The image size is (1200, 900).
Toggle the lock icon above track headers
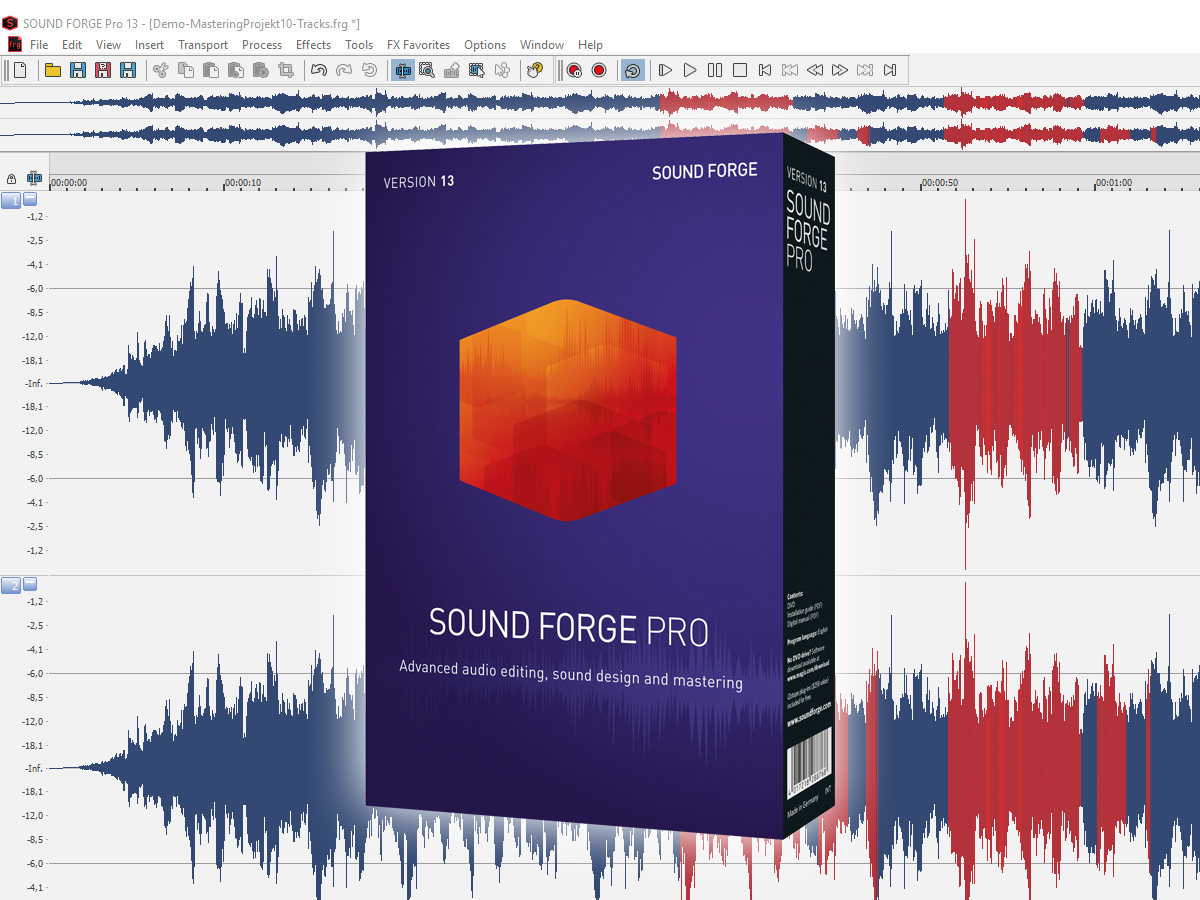(10, 178)
